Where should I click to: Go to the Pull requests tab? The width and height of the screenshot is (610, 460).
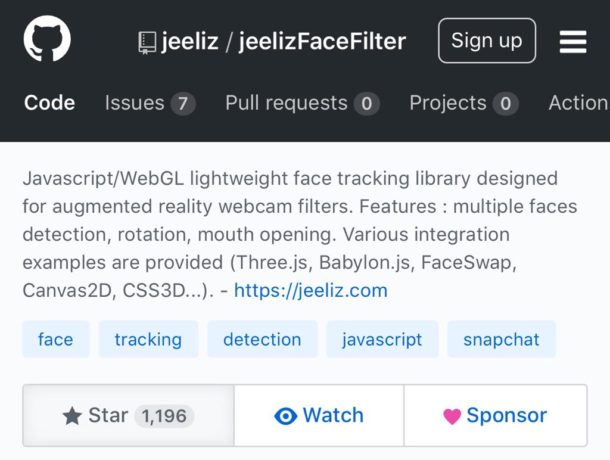pyautogui.click(x=302, y=104)
